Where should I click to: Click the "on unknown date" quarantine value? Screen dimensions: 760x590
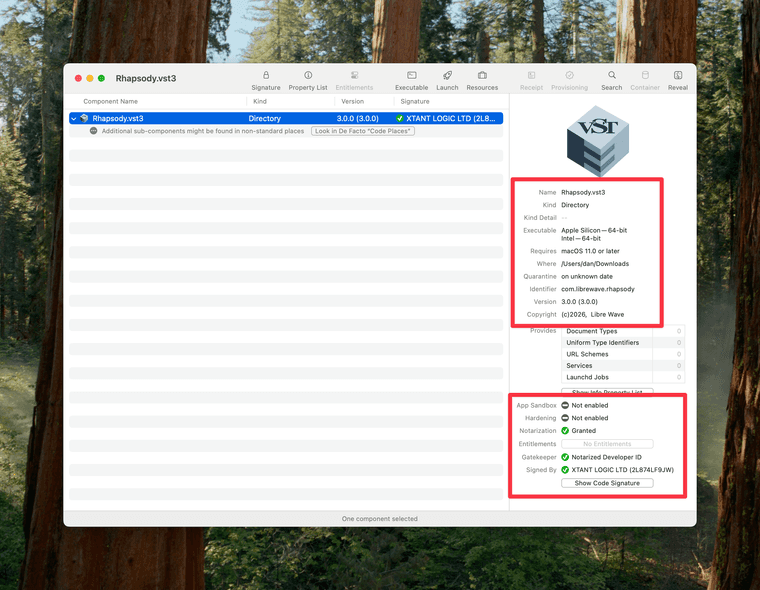pos(586,276)
